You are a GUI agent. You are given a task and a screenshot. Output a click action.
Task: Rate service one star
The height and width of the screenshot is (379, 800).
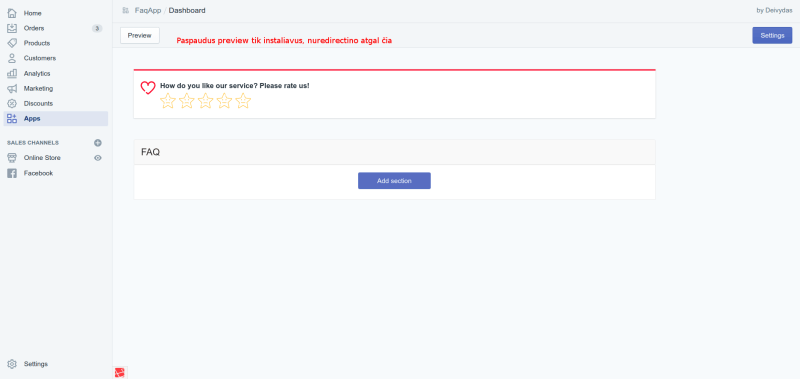[x=167, y=100]
